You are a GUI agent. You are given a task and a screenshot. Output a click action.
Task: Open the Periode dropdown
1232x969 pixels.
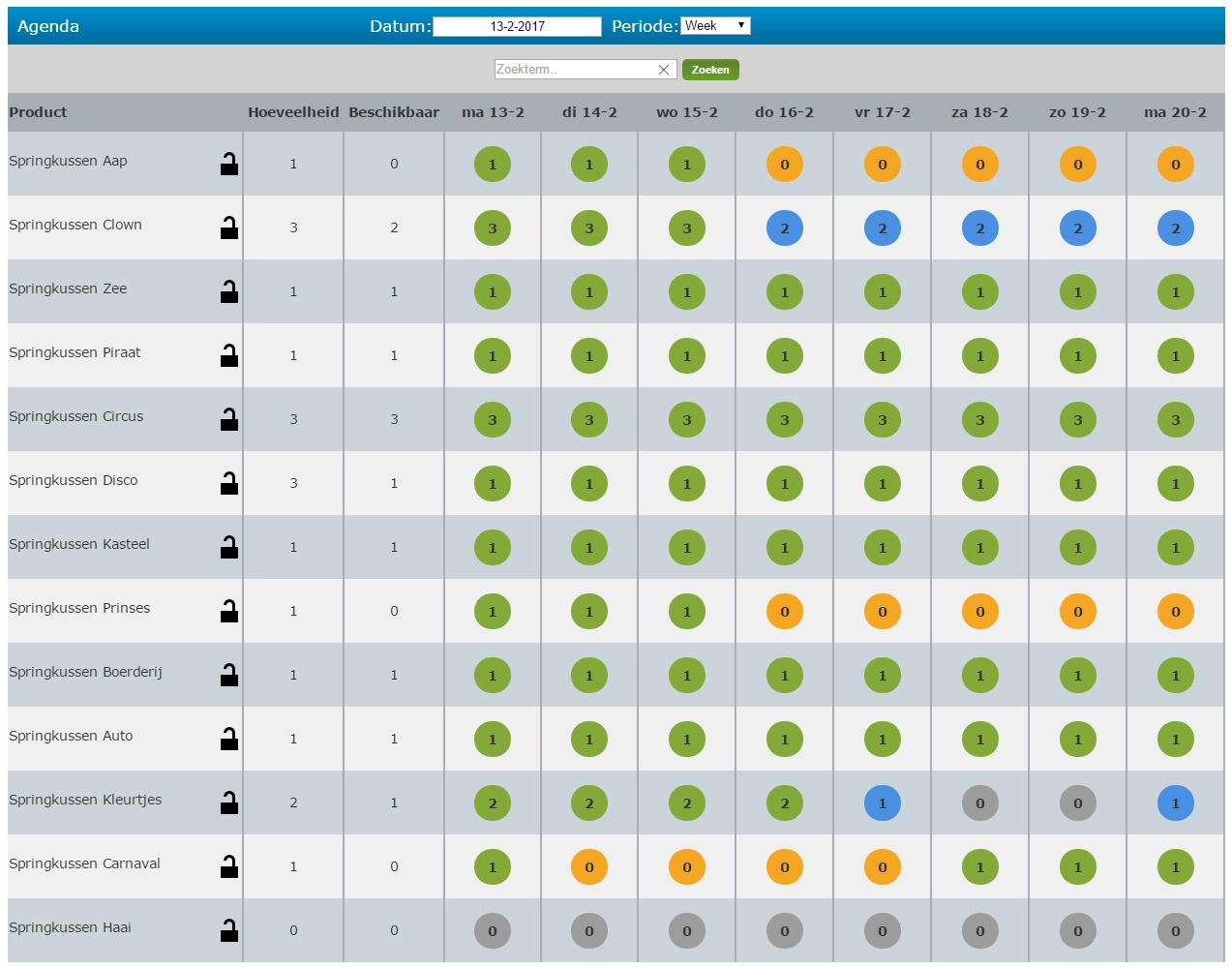pos(716,25)
